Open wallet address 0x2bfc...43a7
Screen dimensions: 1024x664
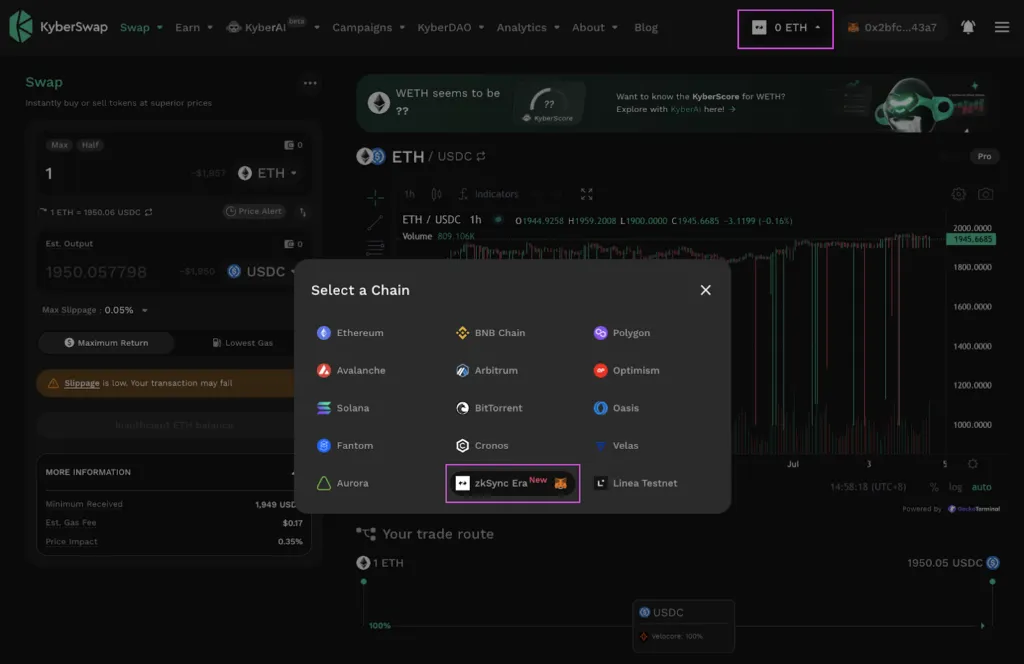tap(891, 27)
